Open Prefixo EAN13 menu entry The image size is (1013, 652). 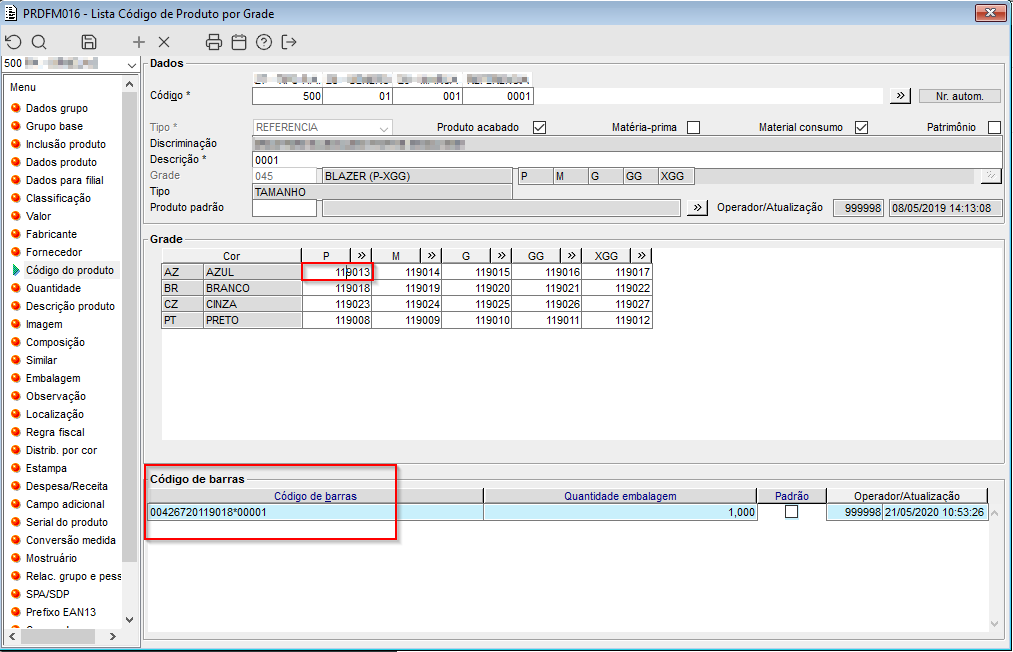coord(61,612)
